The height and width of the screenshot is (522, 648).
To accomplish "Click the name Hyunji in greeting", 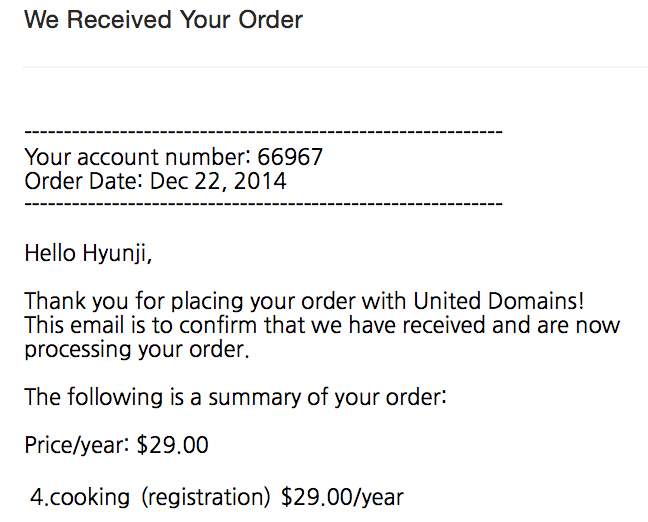I will click(x=114, y=253).
